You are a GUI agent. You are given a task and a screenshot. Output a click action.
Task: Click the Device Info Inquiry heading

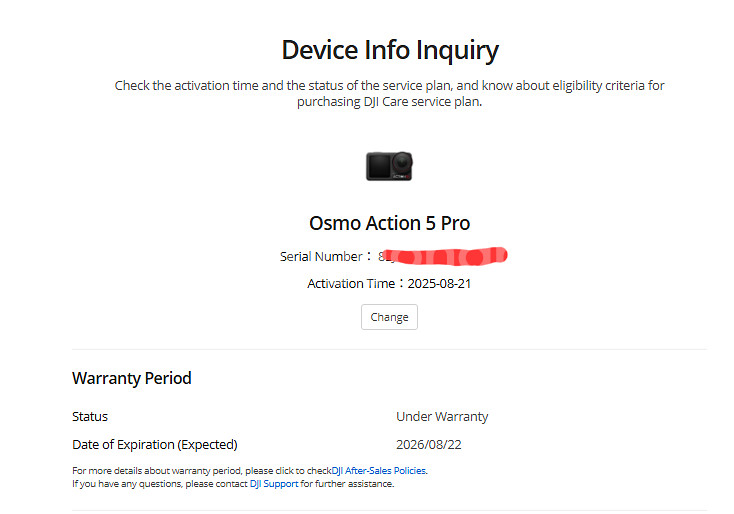tap(389, 50)
